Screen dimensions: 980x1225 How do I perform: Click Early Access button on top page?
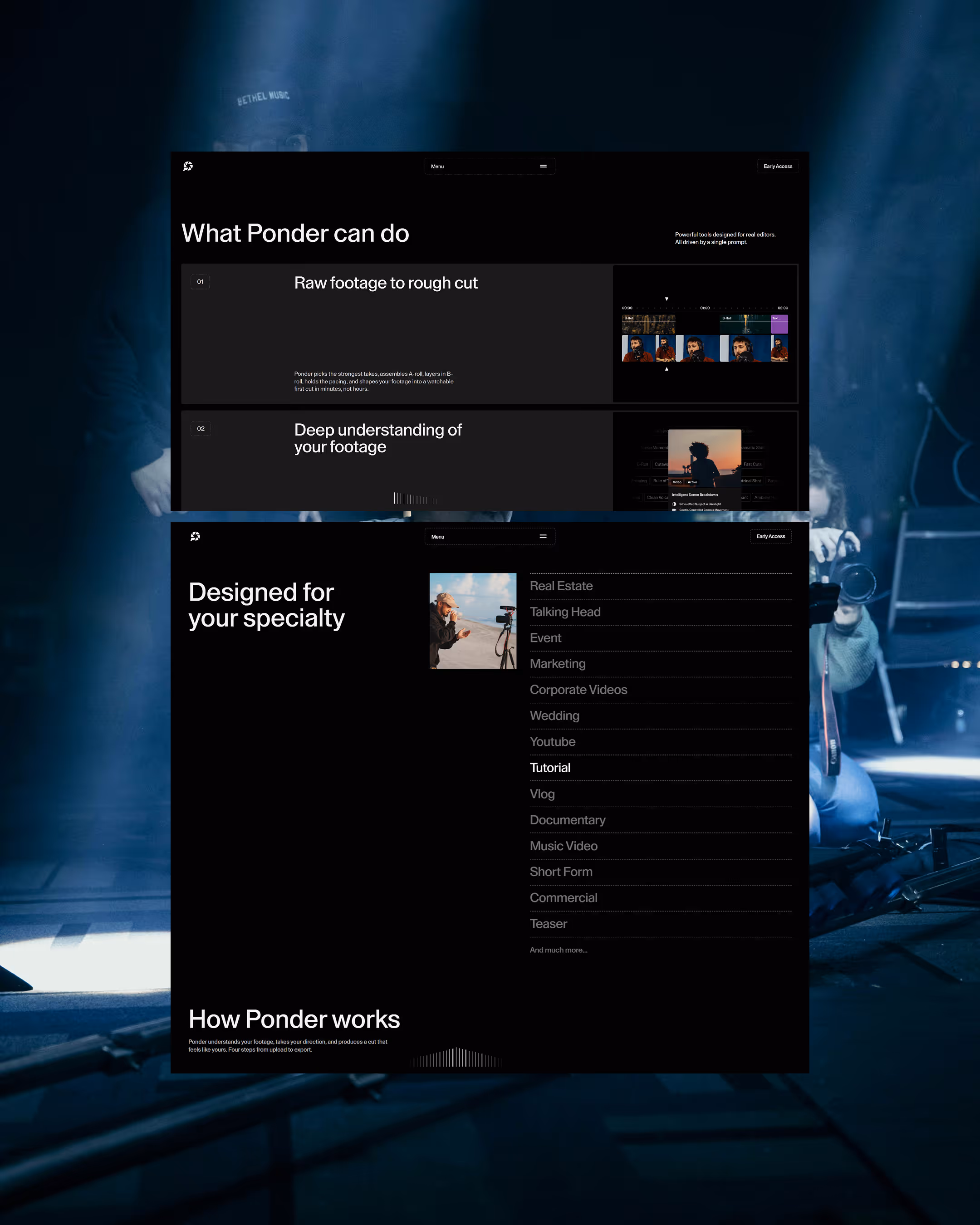pos(778,167)
